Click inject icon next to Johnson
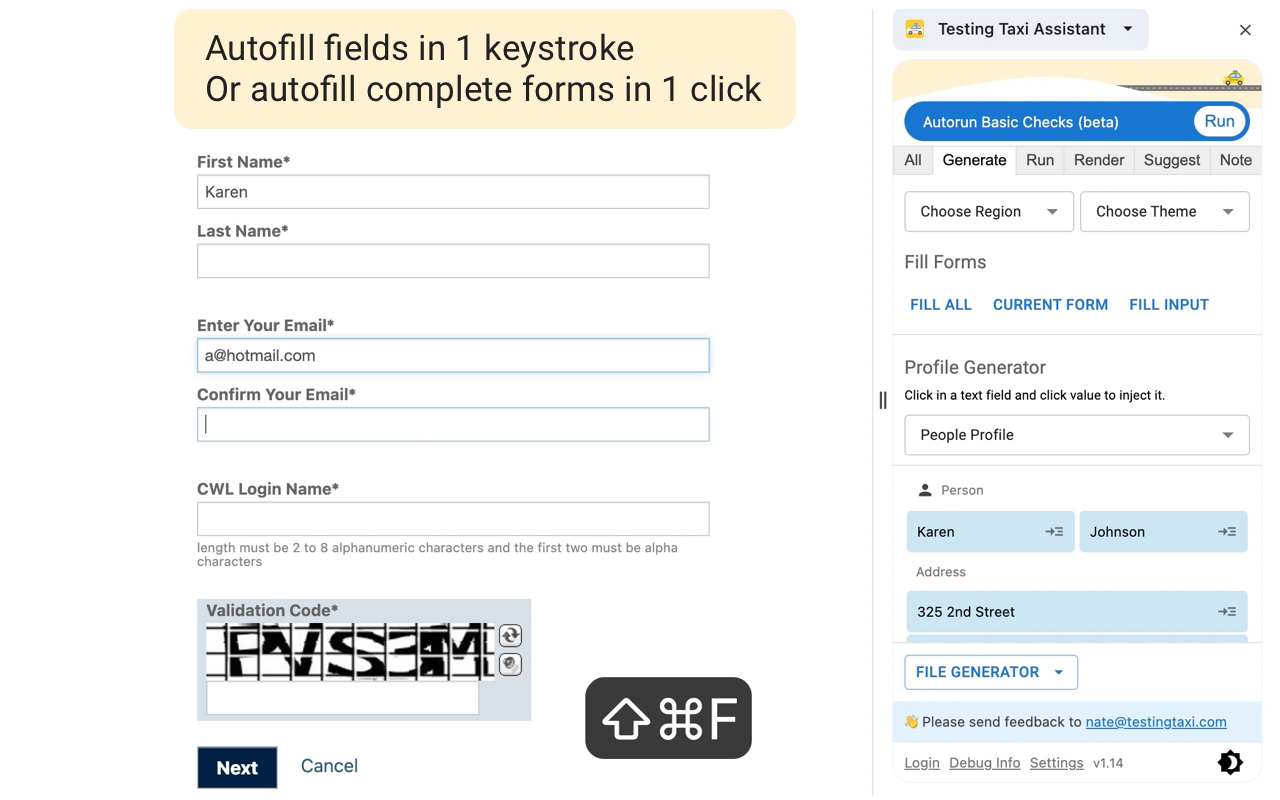The width and height of the screenshot is (1280, 800). pyautogui.click(x=1227, y=532)
